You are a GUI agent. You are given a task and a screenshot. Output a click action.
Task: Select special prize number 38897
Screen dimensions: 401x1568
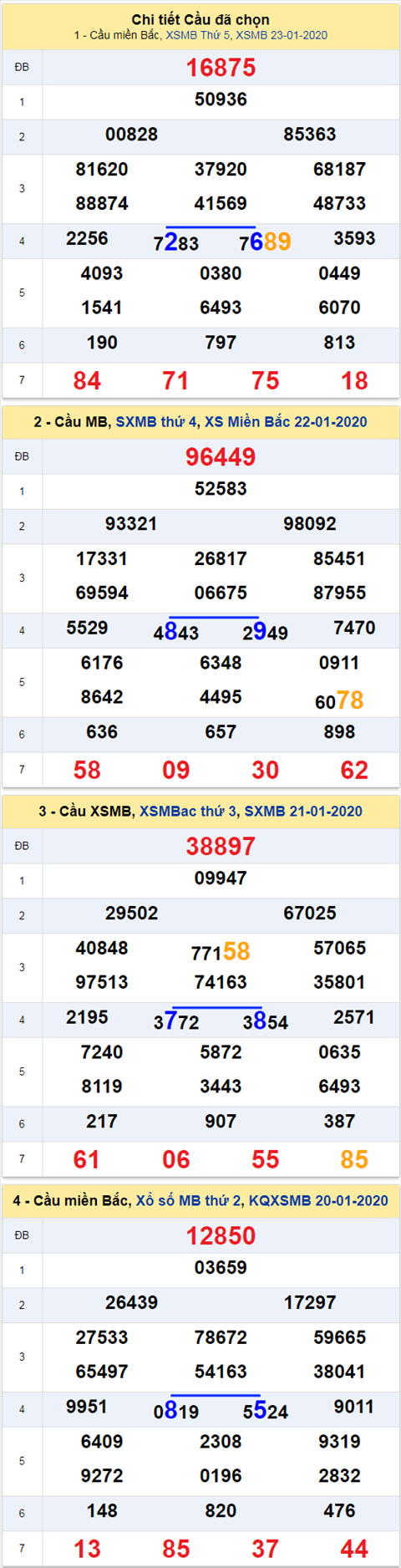221,847
